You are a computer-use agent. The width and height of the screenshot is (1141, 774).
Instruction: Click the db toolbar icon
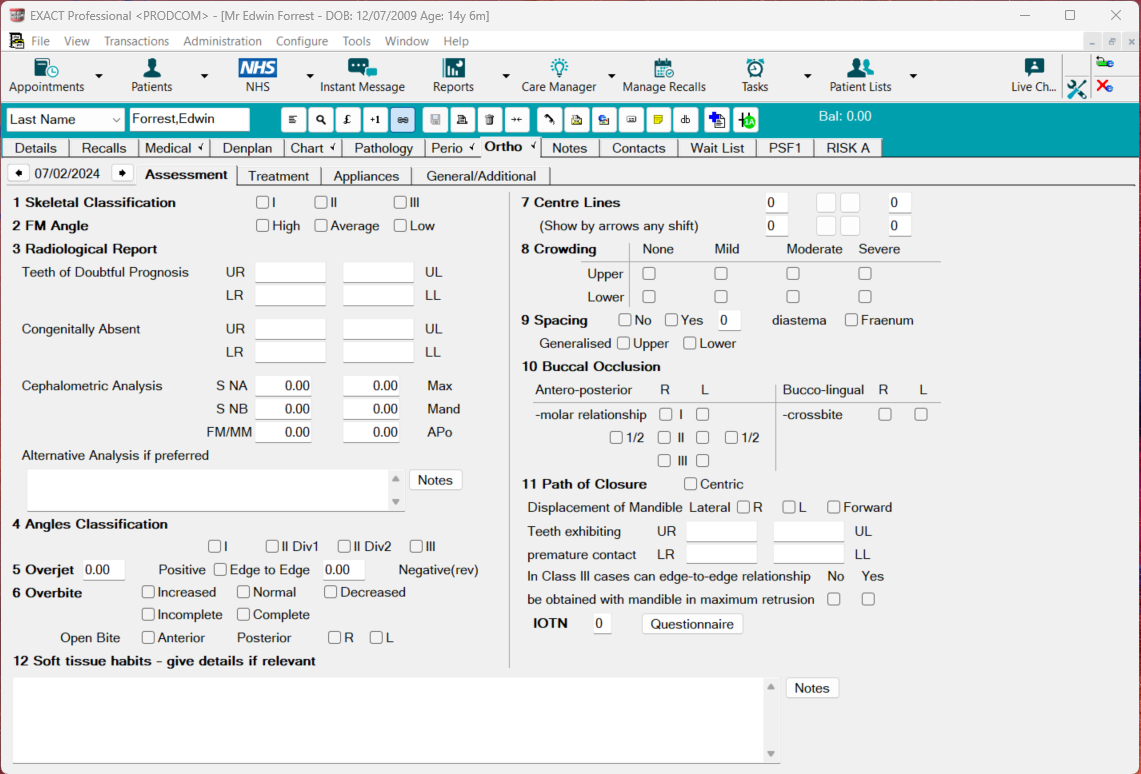(686, 119)
